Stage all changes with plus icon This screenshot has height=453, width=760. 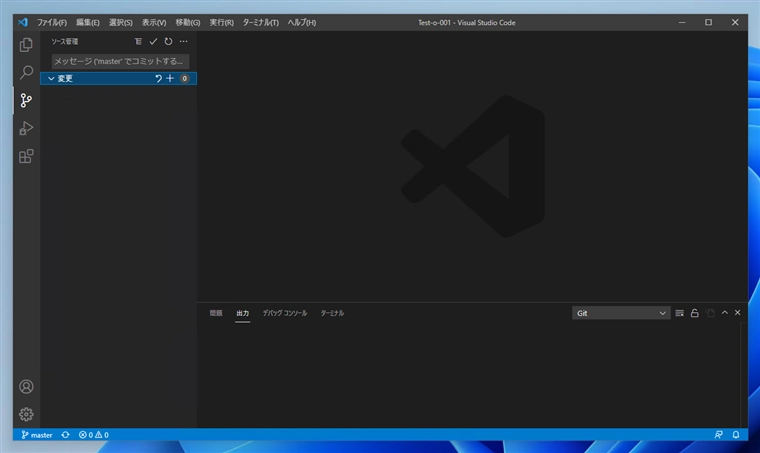pos(170,78)
